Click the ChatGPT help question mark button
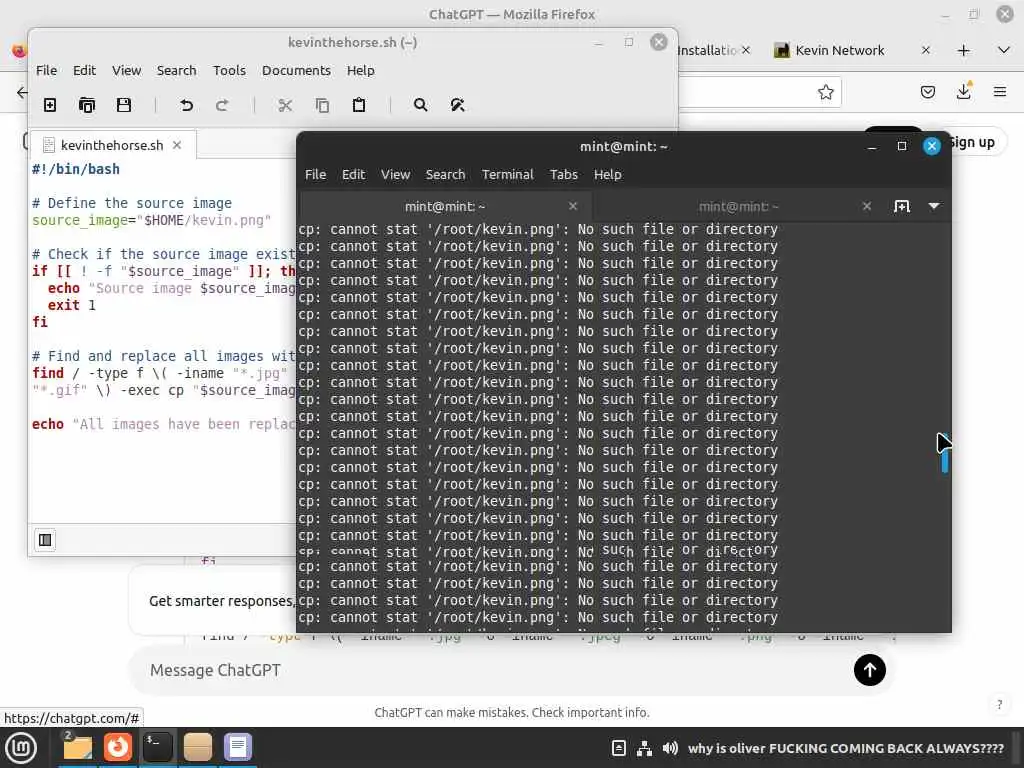Image resolution: width=1024 pixels, height=768 pixels. point(999,704)
